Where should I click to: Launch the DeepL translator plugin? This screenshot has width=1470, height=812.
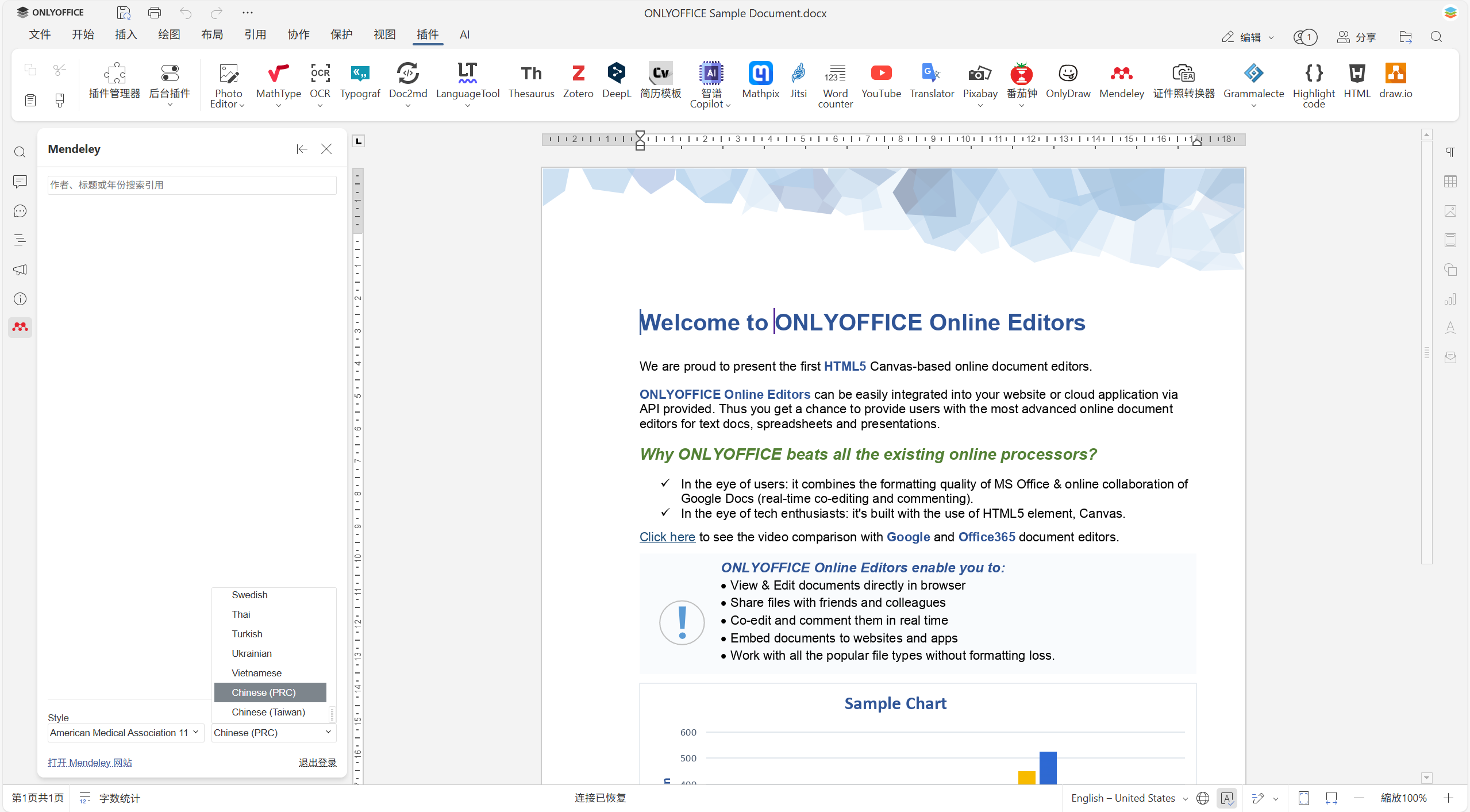617,80
